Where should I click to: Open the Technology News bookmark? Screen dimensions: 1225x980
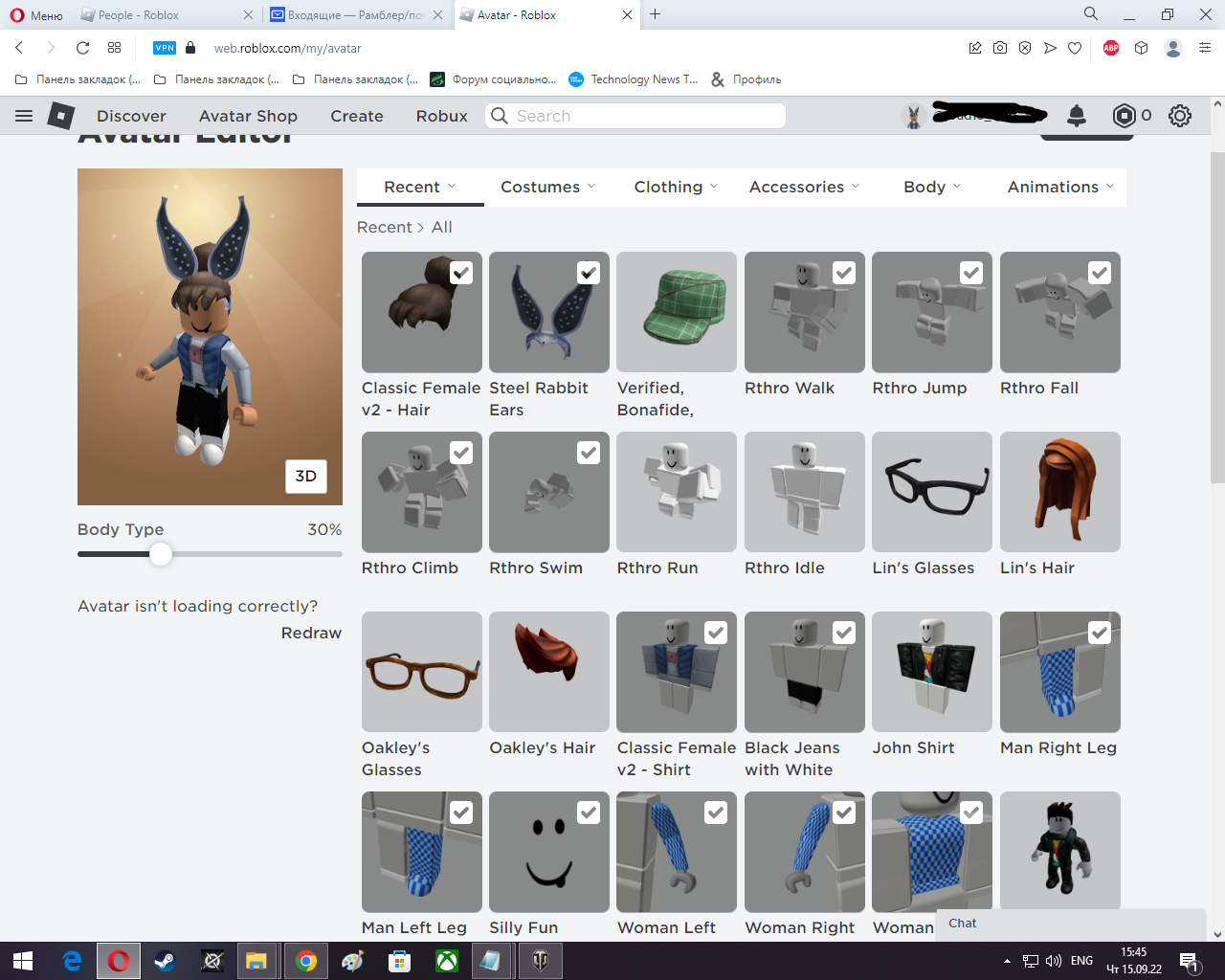[634, 79]
